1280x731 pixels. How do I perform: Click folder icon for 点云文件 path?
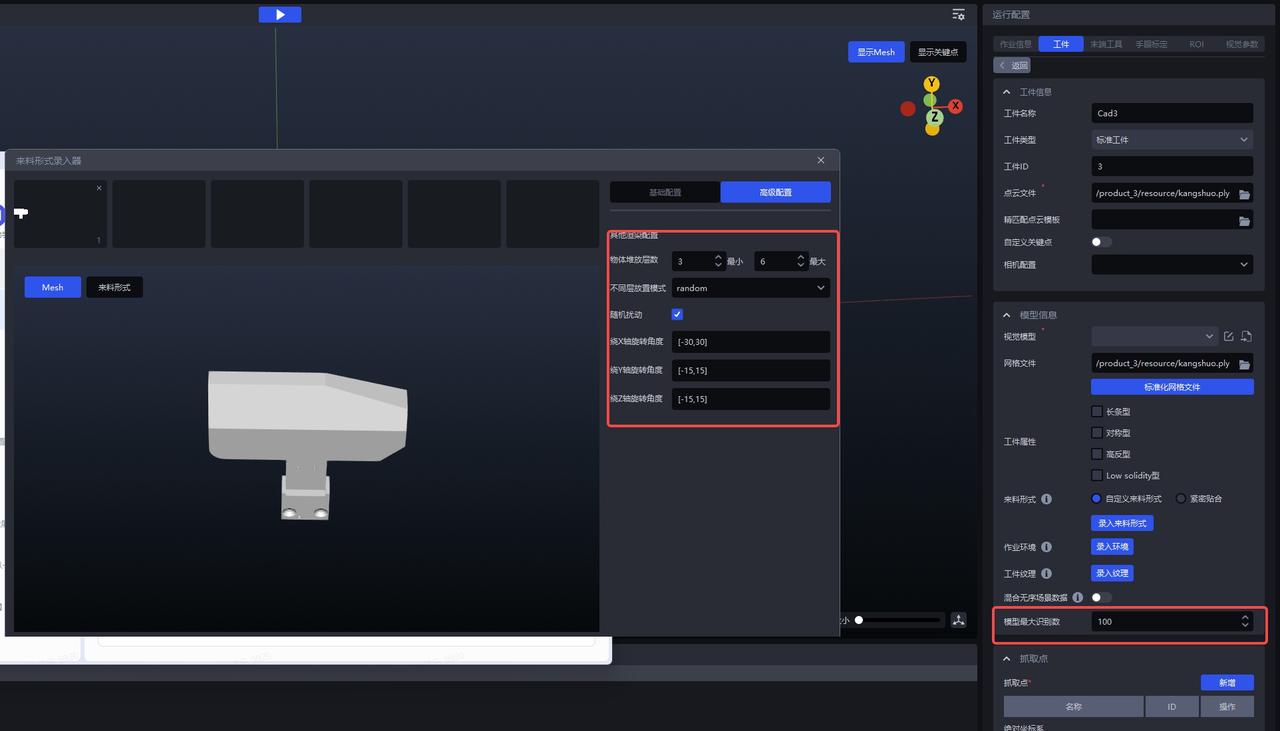1244,194
